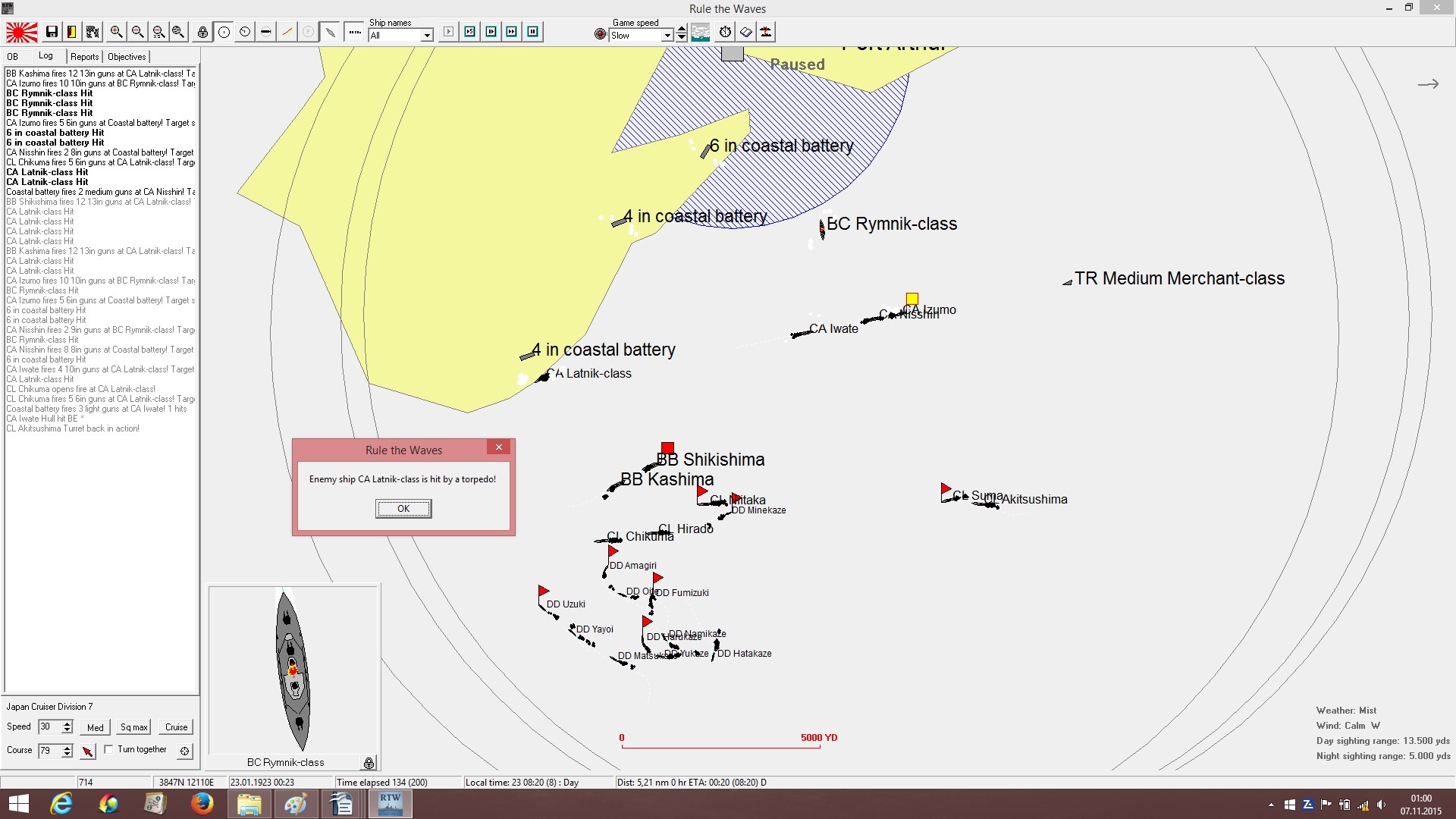Screen dimensions: 1456x819
Task: Click the x5 zoom magnifier icon
Action: click(x=158, y=32)
